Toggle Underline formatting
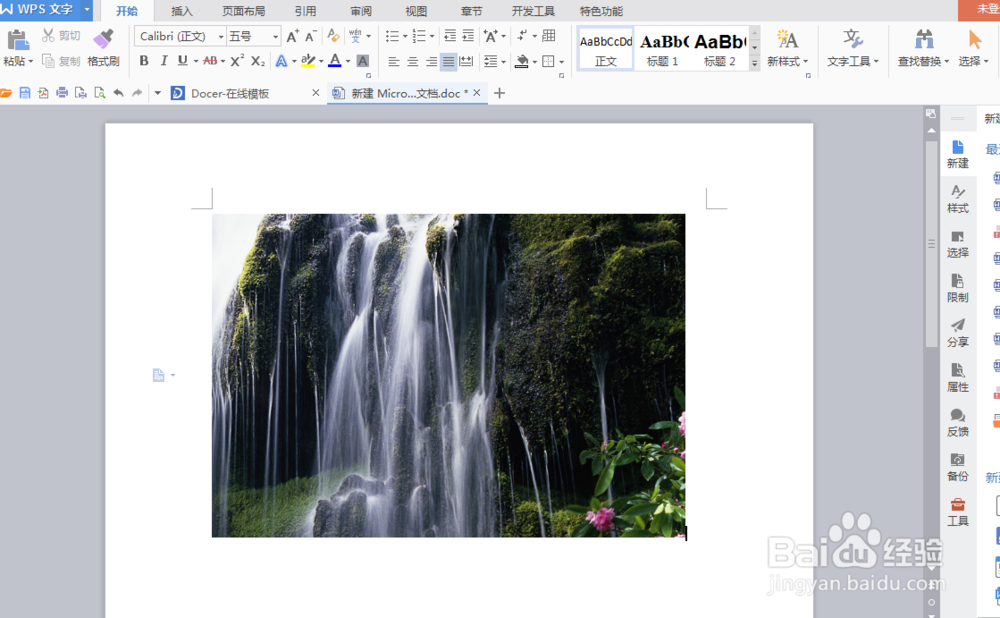 (182, 61)
